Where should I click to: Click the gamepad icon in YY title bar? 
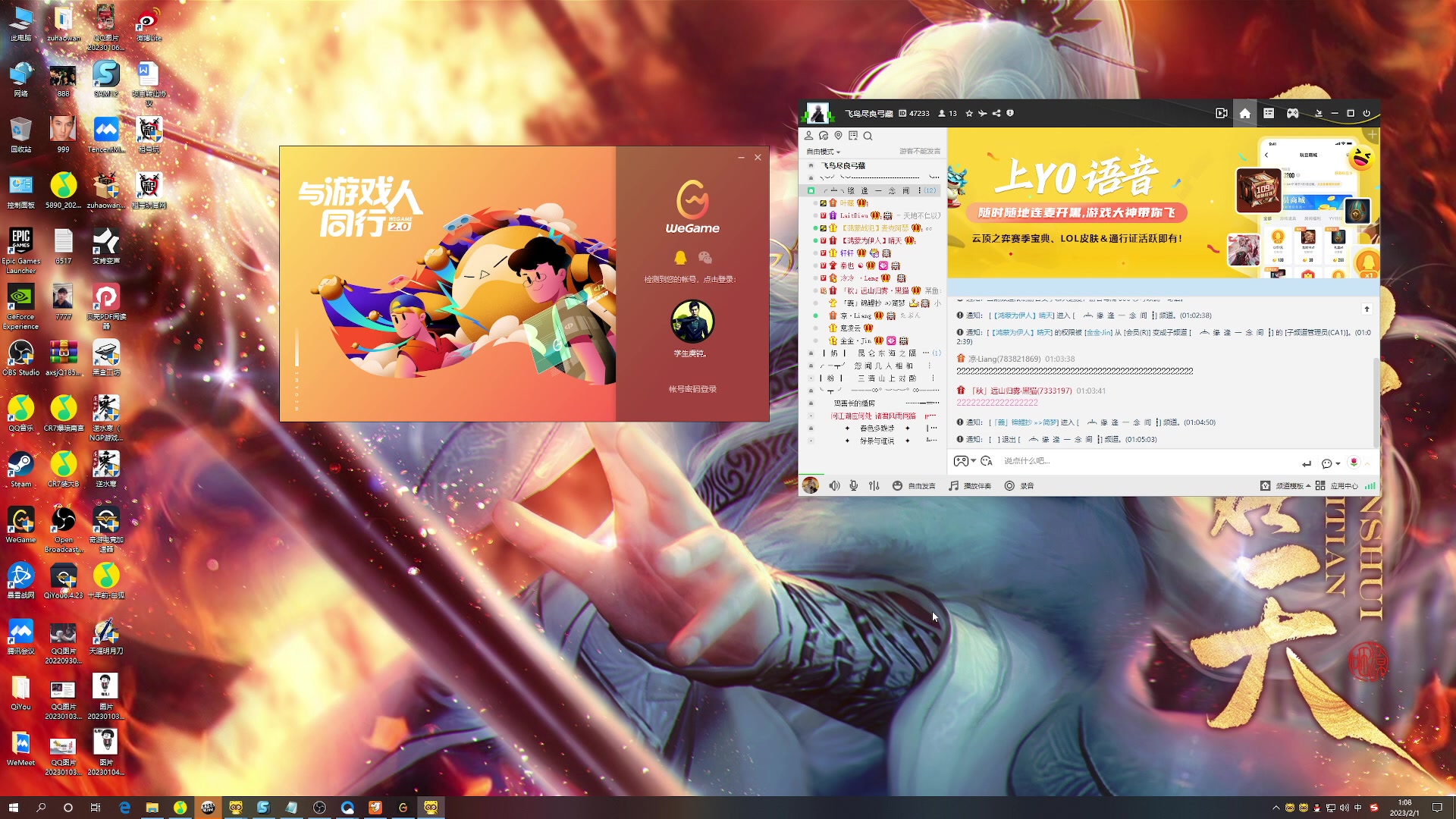pos(1292,113)
